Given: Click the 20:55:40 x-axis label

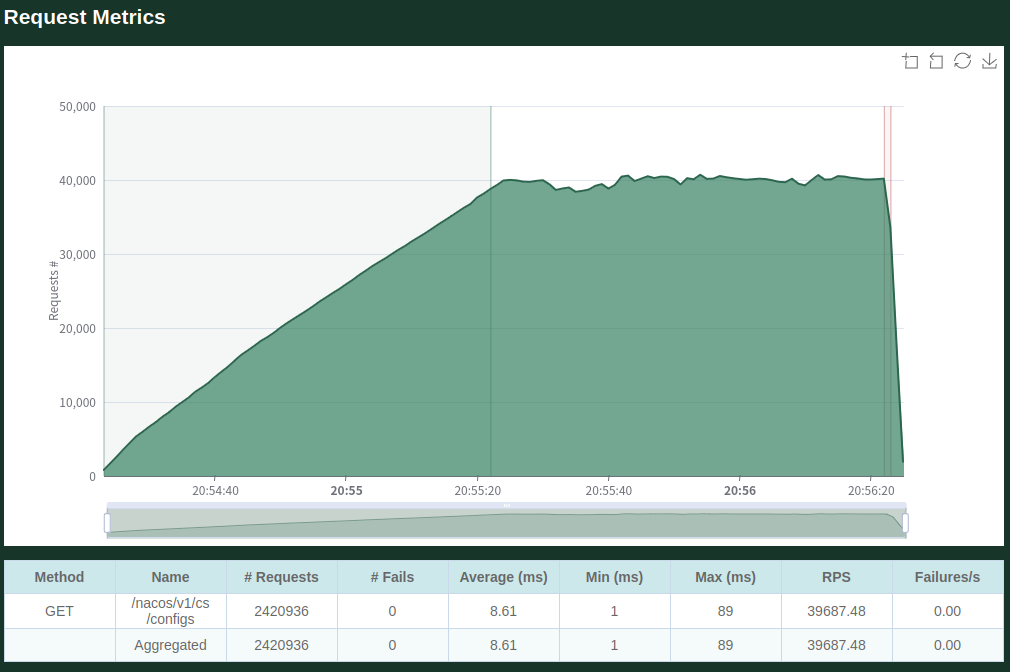Looking at the screenshot, I should (x=609, y=491).
